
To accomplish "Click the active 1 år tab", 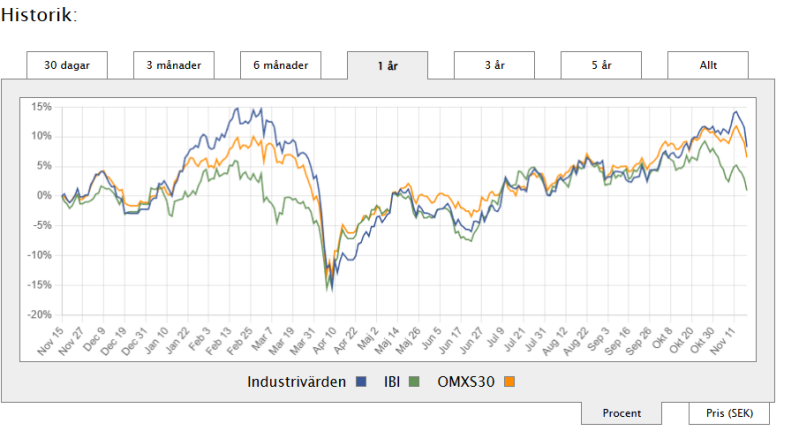I will click(387, 66).
